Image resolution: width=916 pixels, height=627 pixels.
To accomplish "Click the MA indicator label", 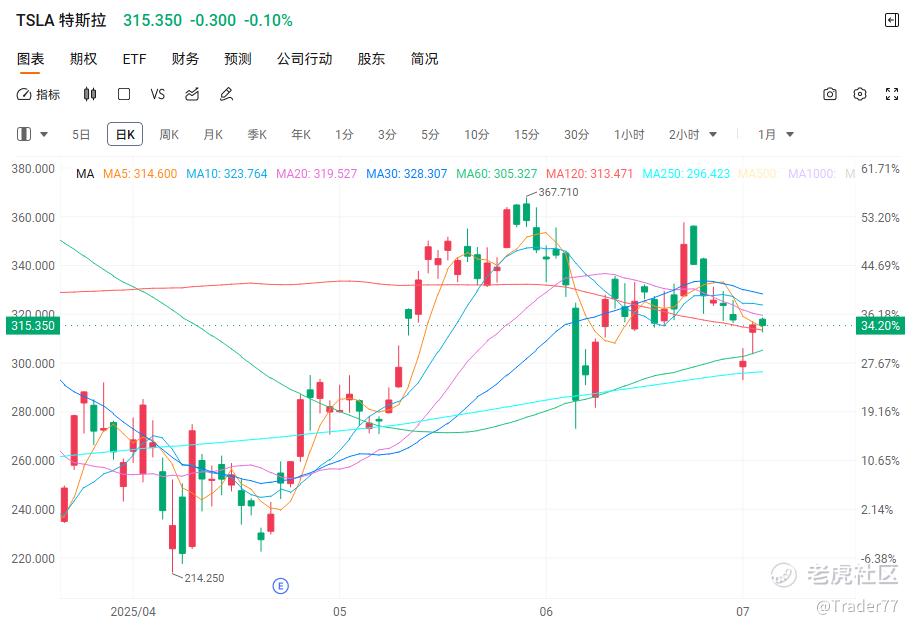I will point(85,174).
